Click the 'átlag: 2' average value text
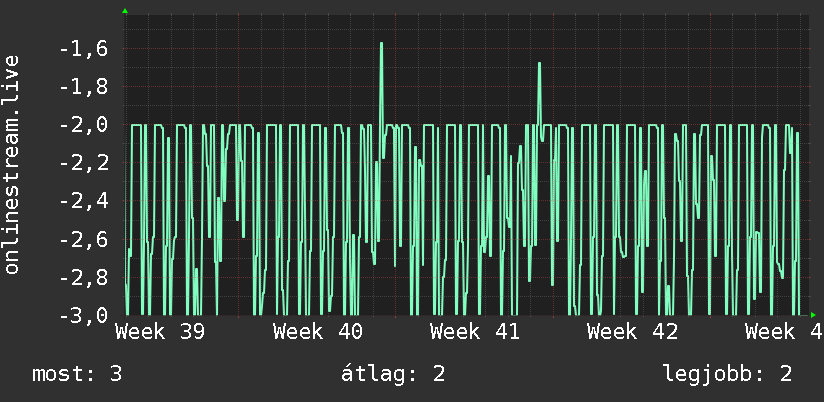 [x=393, y=374]
